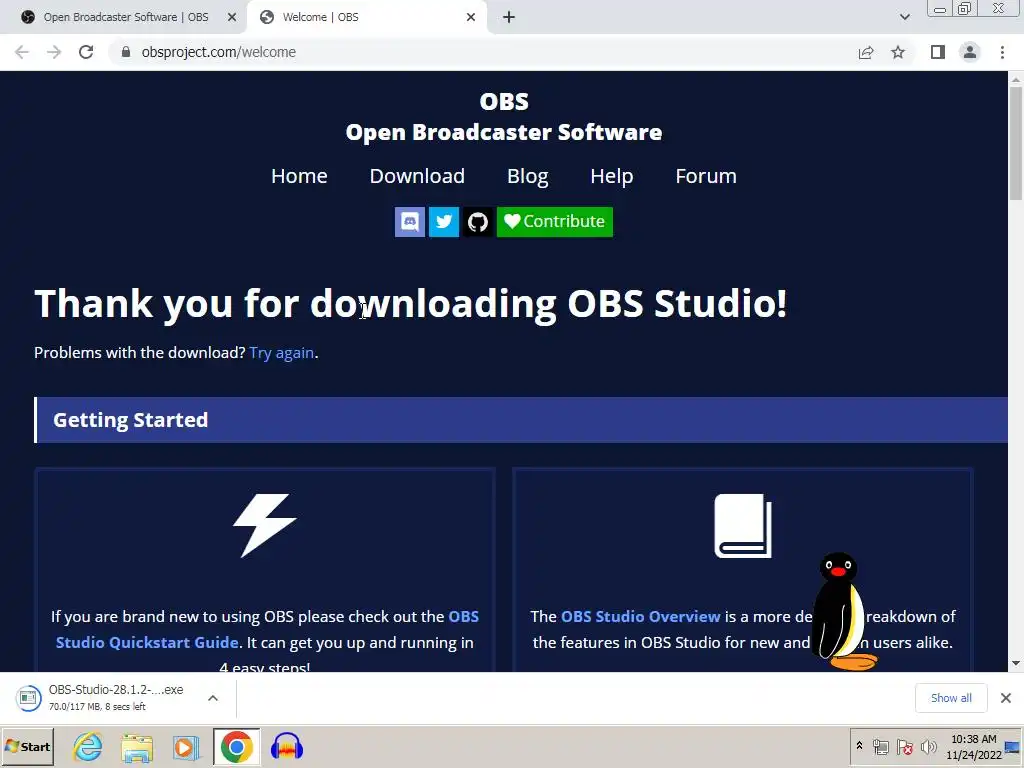Click the book overview icon
The height and width of the screenshot is (768, 1024).
(743, 526)
